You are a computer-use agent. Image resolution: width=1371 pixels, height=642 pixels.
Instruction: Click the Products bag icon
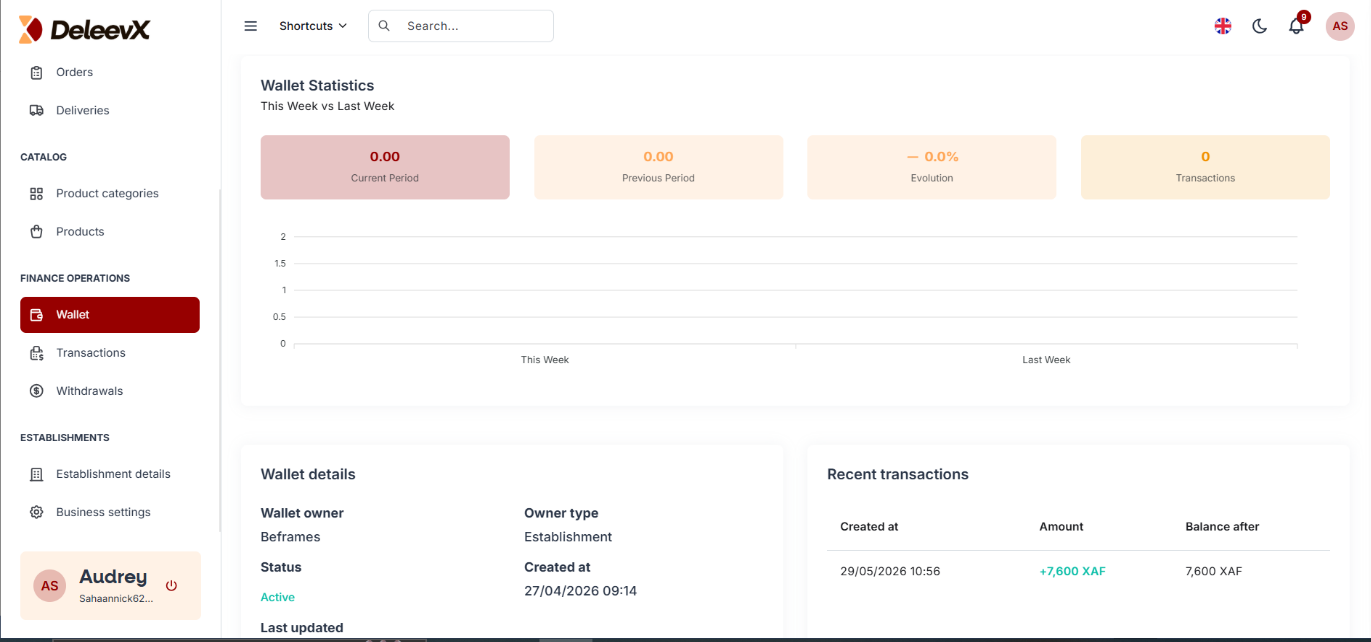point(37,231)
